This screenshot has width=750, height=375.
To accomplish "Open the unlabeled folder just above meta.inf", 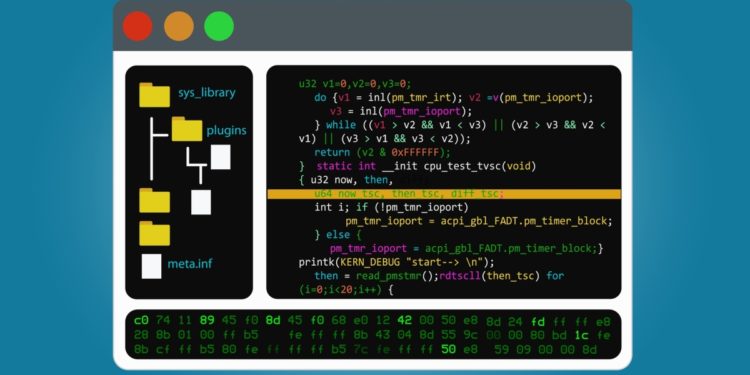I will (154, 233).
